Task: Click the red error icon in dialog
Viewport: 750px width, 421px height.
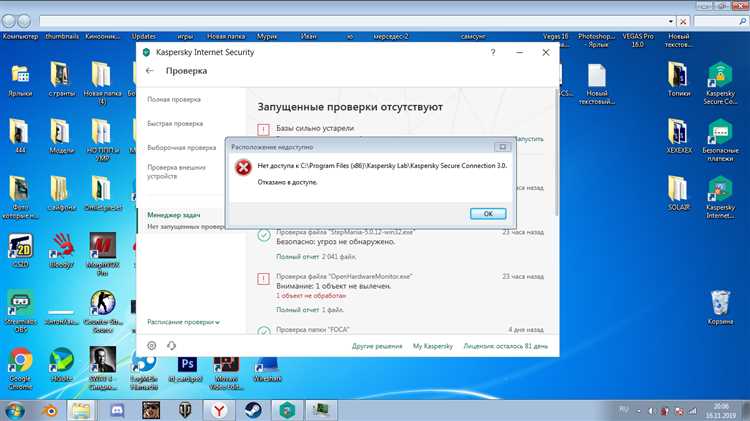Action: pos(243,167)
